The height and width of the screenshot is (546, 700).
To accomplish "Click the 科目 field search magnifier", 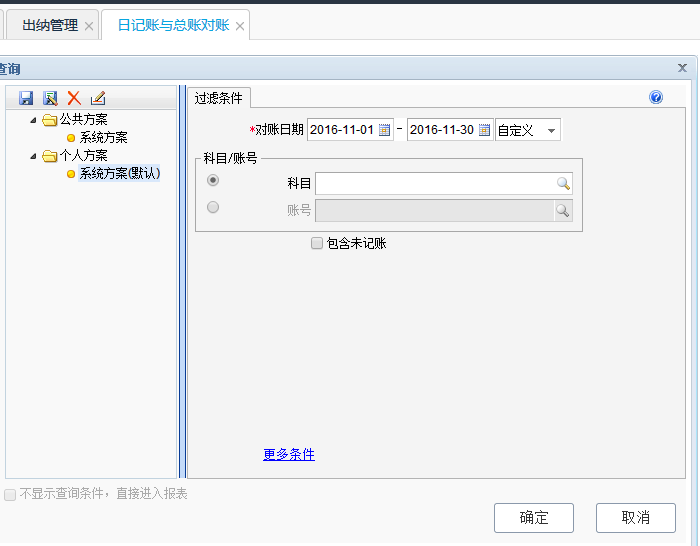I will [x=563, y=183].
